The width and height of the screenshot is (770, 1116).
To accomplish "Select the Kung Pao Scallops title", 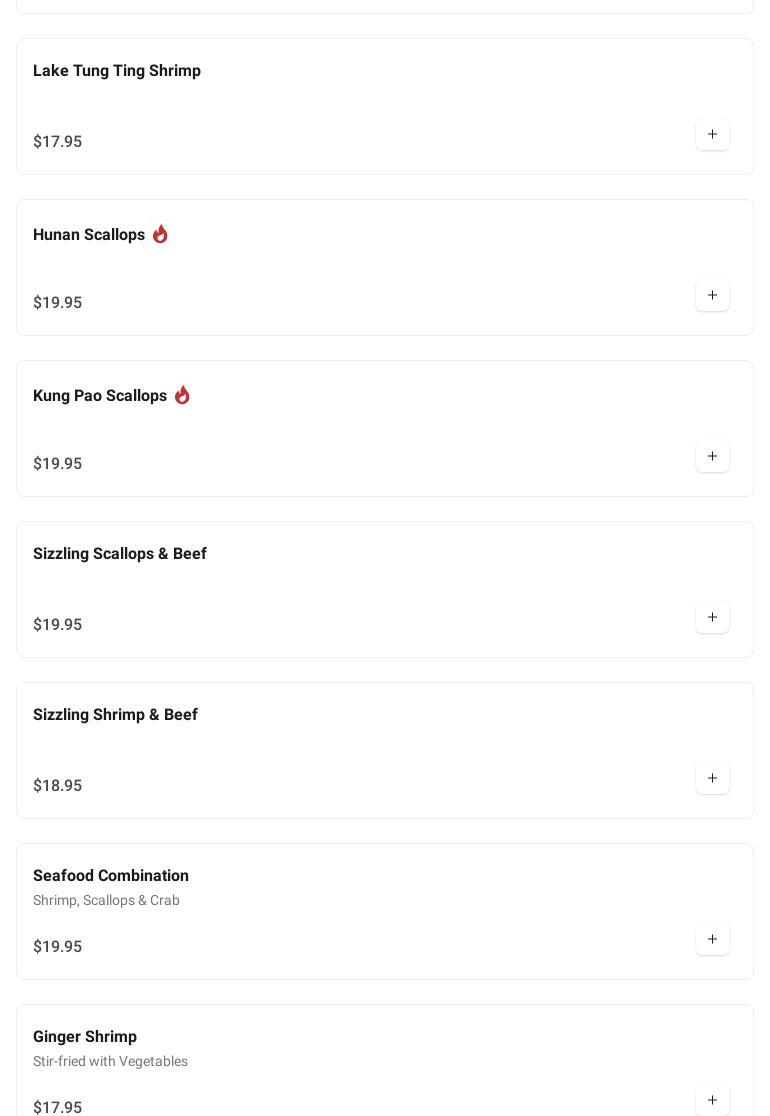I will click(x=100, y=396).
